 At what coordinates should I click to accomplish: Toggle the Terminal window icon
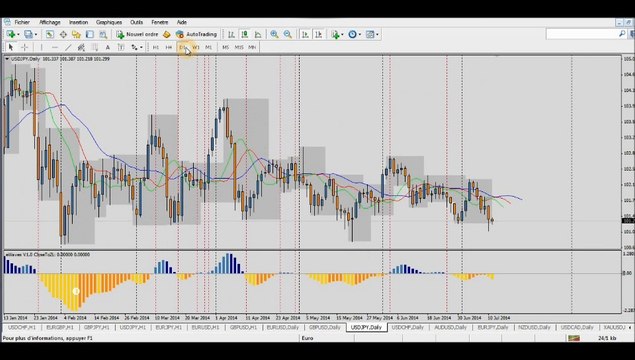point(89,34)
